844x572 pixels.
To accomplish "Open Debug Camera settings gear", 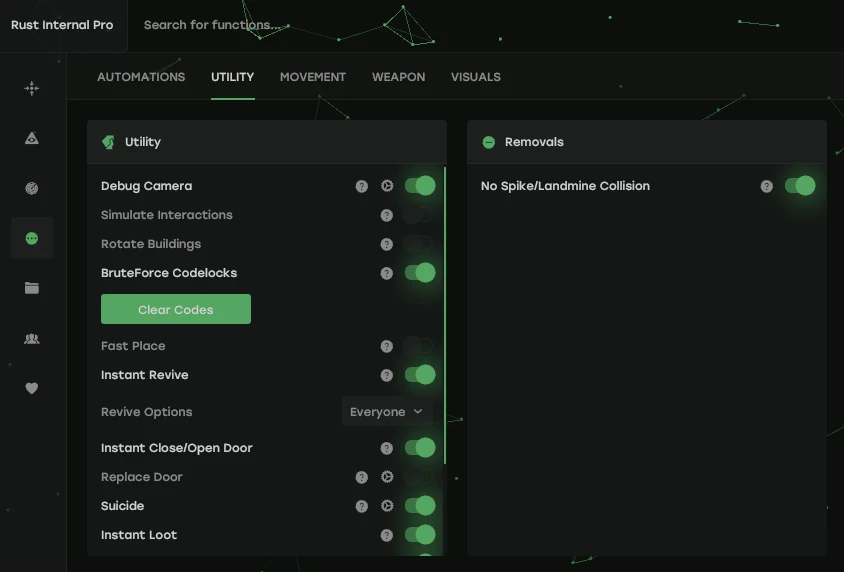I will [387, 186].
